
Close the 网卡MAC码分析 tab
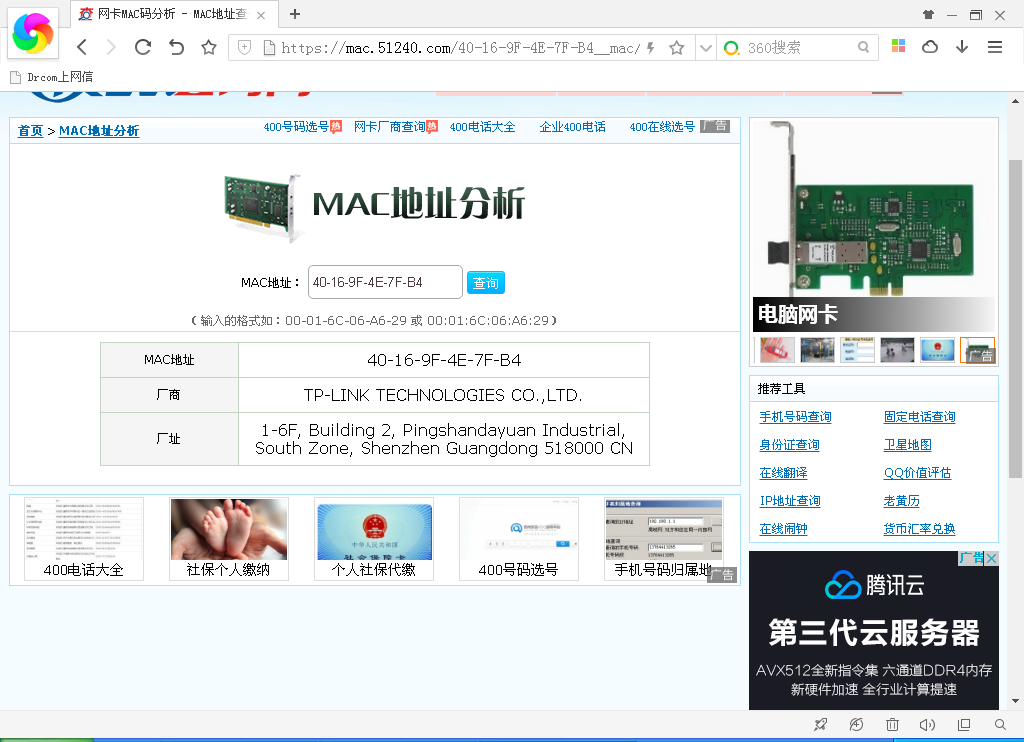261,15
